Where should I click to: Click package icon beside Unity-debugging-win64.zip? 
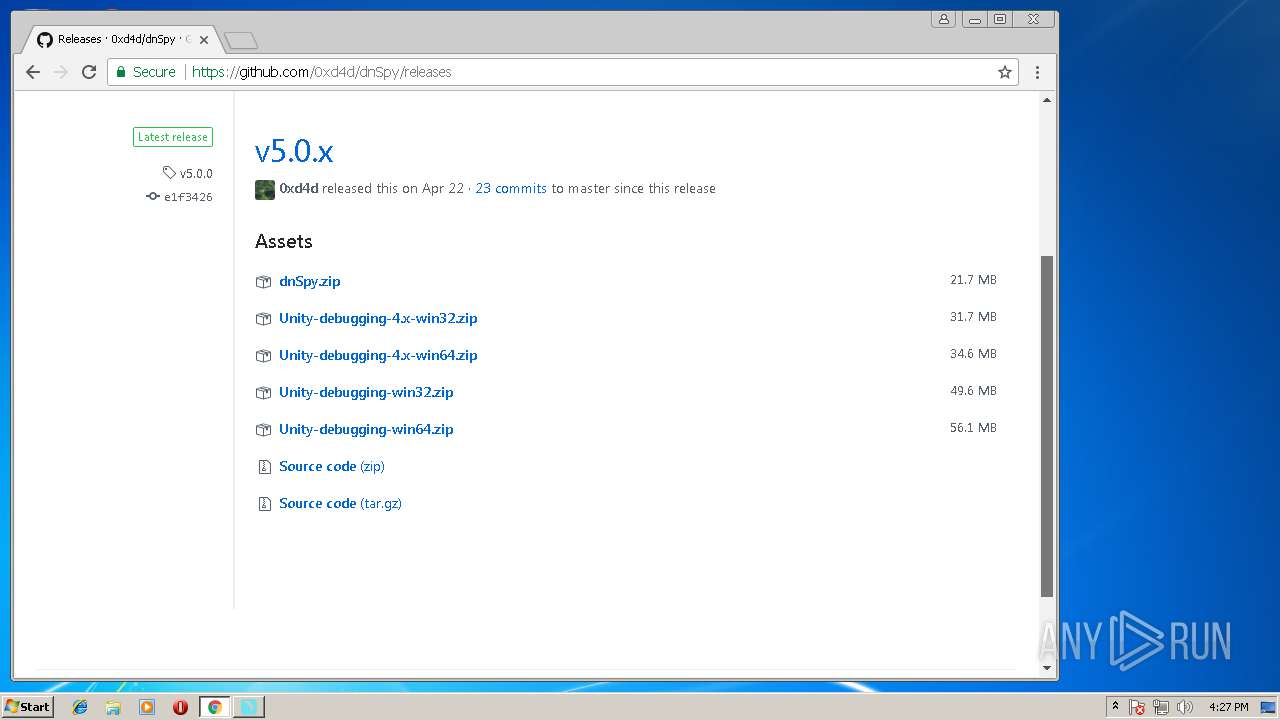click(x=263, y=430)
